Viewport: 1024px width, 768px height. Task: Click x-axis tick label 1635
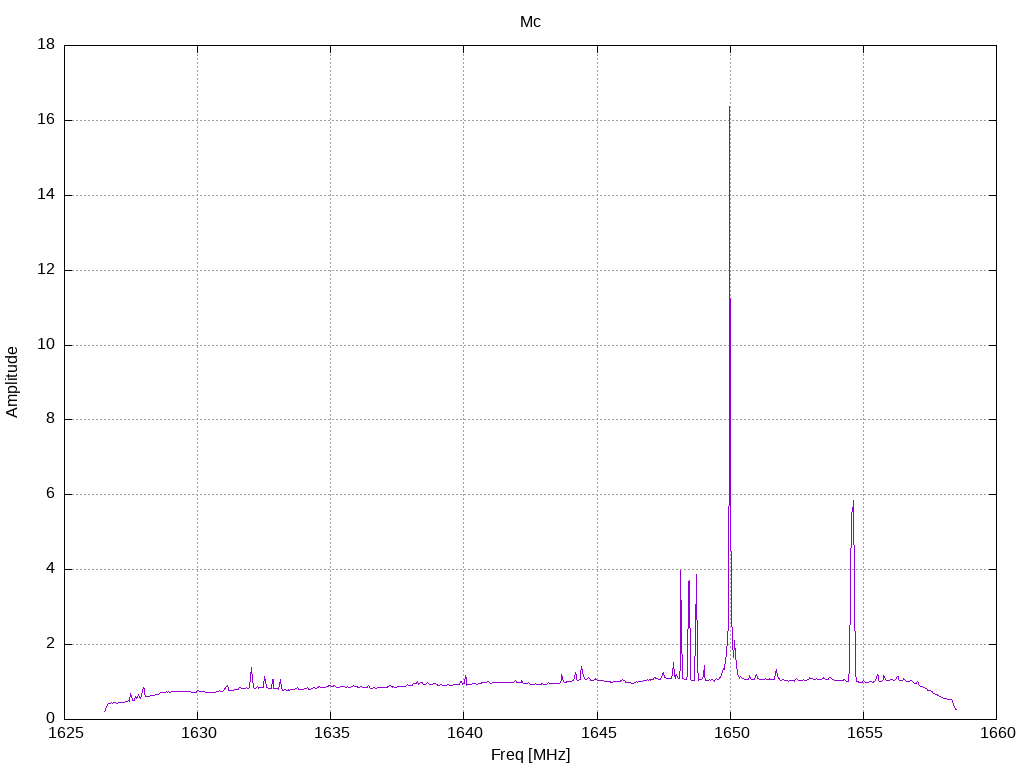(332, 733)
